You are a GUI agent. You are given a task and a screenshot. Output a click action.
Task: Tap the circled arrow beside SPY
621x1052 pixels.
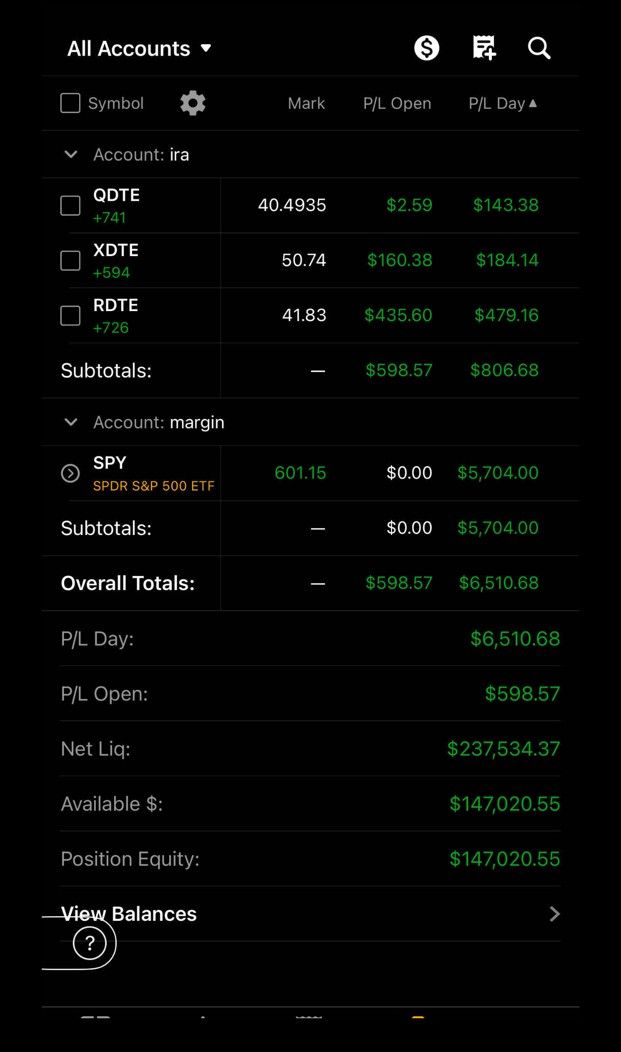pyautogui.click(x=70, y=474)
